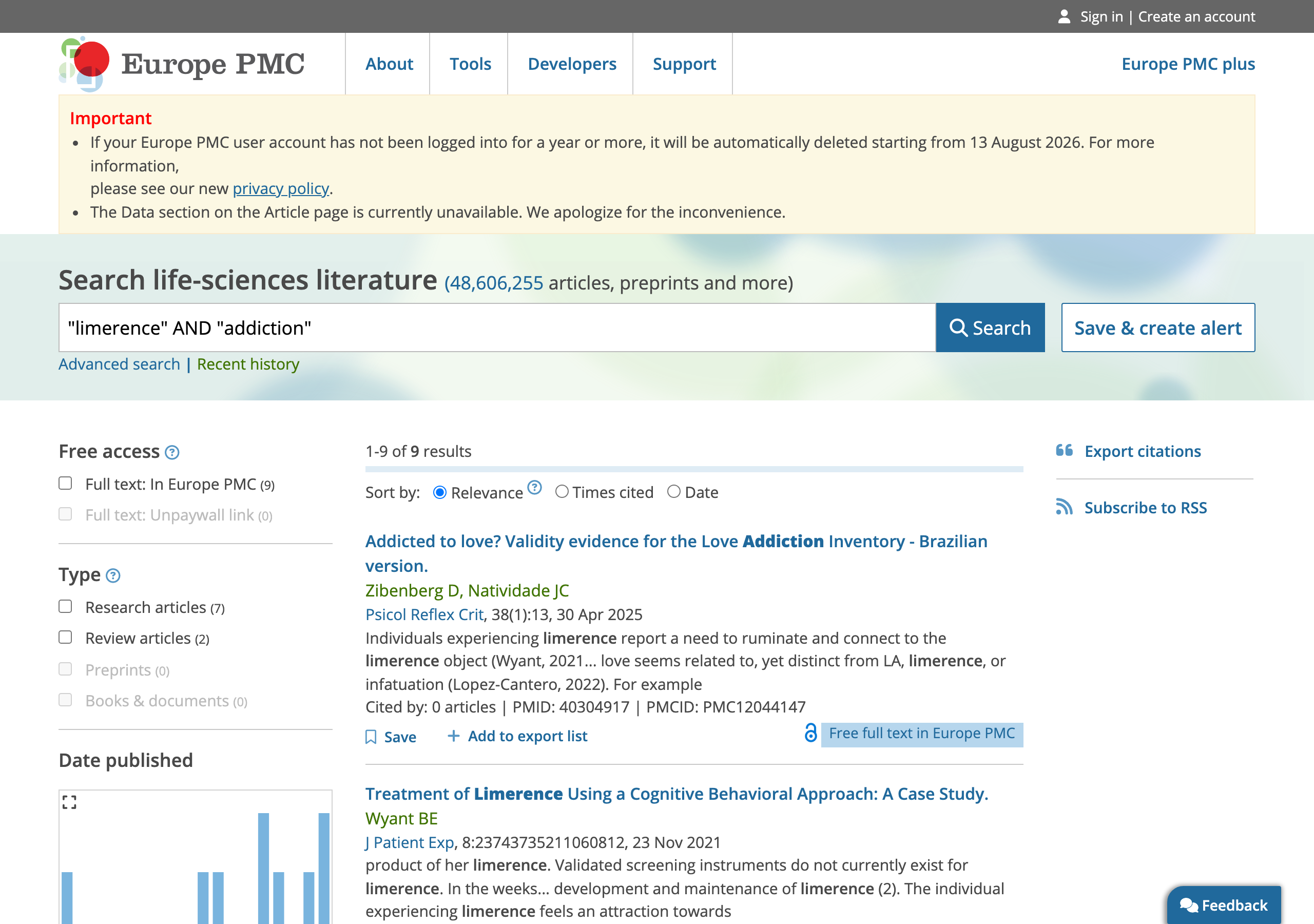Click in the search query field
This screenshot has height=924, width=1314.
click(x=497, y=328)
